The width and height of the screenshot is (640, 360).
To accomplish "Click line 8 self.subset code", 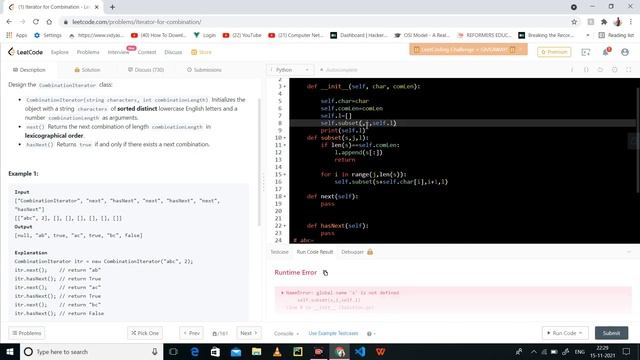I will 358,123.
